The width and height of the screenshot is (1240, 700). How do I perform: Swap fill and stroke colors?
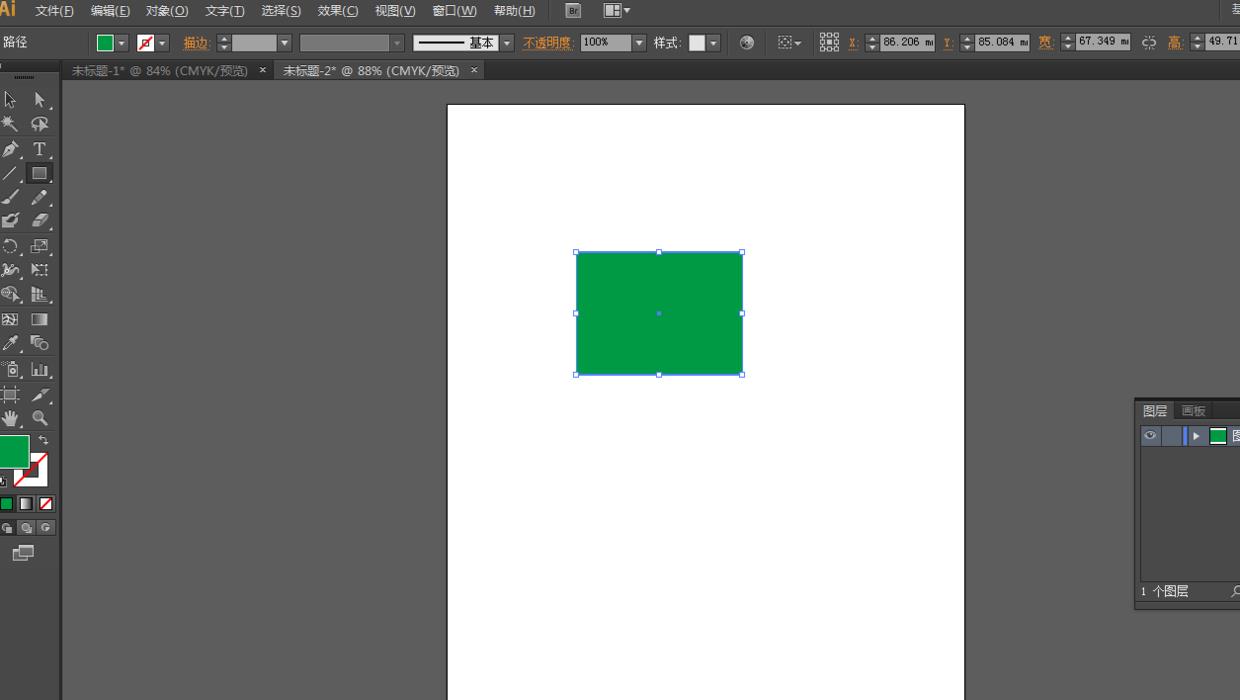43,440
